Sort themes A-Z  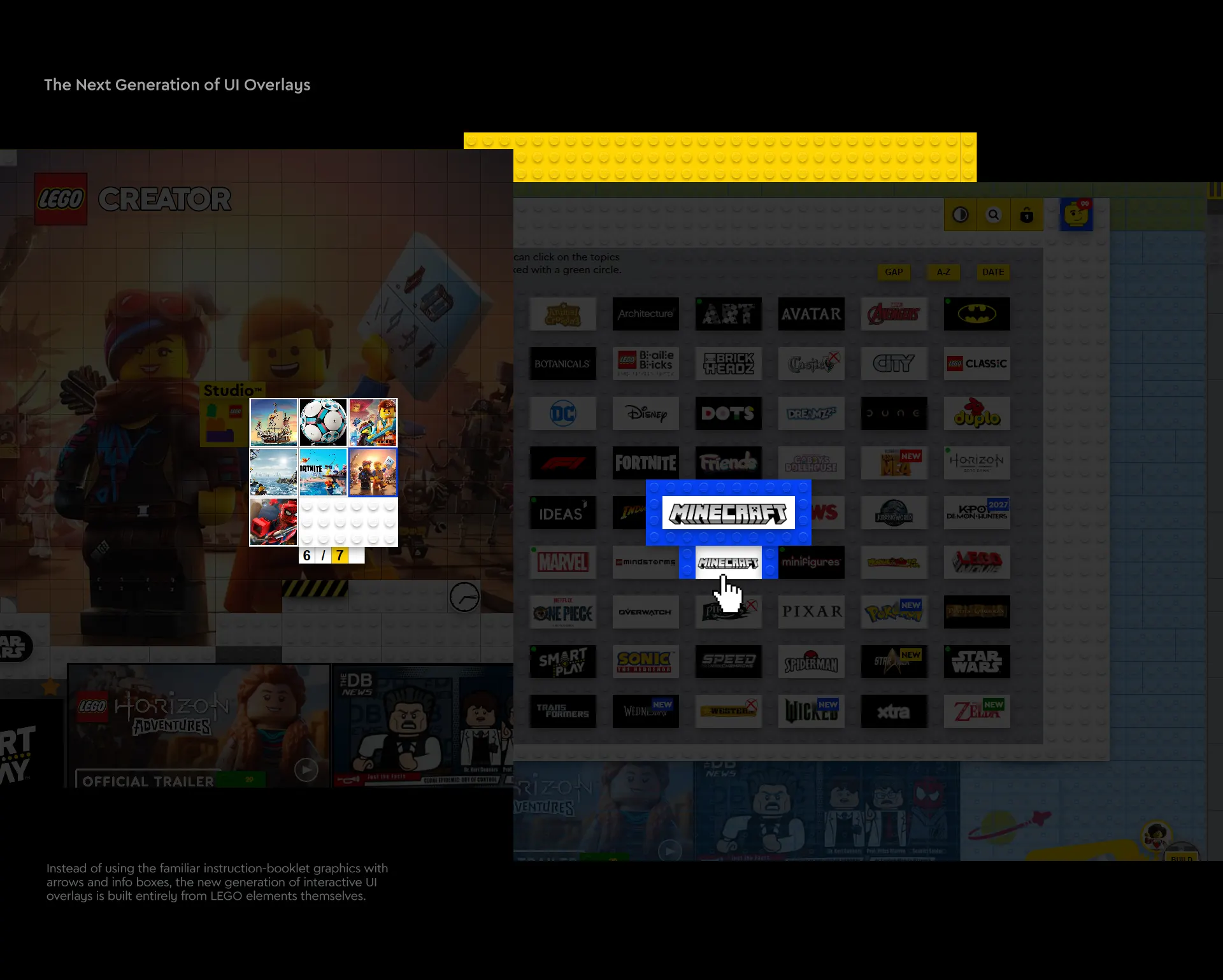(943, 272)
